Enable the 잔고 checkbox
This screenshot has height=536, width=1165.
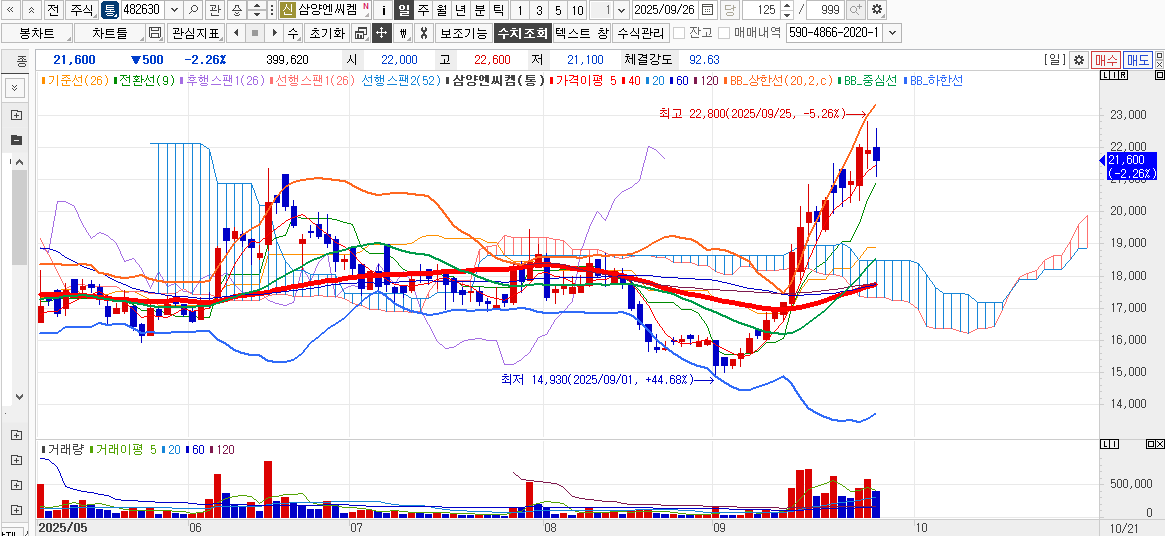tap(680, 33)
